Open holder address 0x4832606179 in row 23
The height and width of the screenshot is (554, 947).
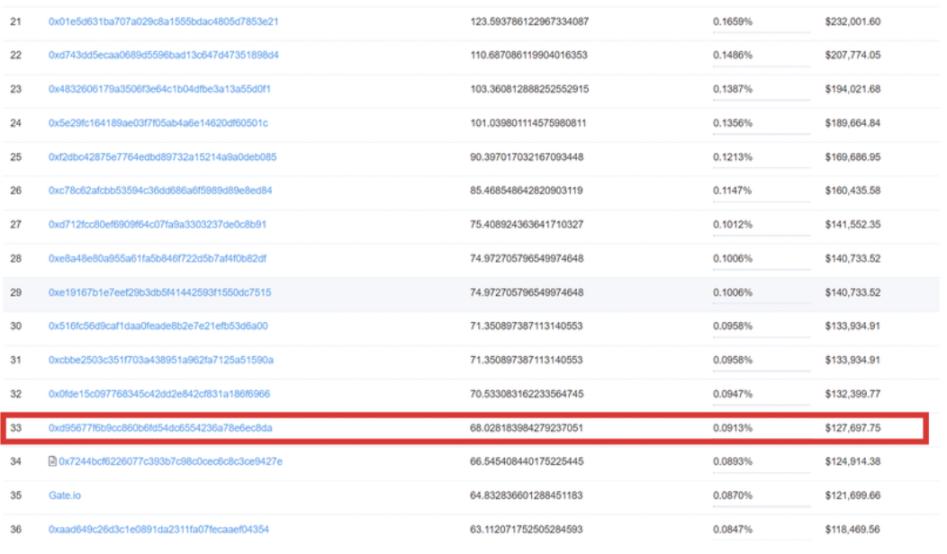pyautogui.click(x=160, y=89)
